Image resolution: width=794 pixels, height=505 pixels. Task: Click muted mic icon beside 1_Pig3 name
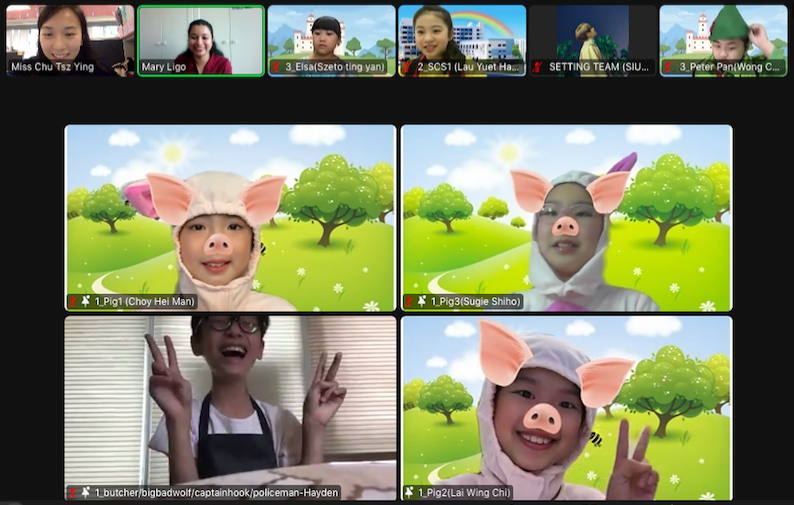[410, 301]
